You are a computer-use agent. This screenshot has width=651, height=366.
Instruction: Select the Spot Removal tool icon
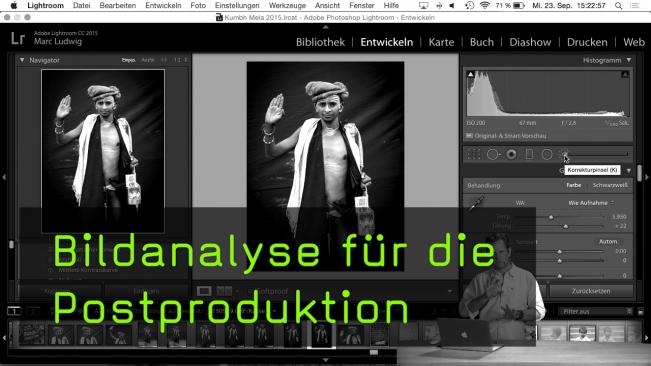[493, 154]
